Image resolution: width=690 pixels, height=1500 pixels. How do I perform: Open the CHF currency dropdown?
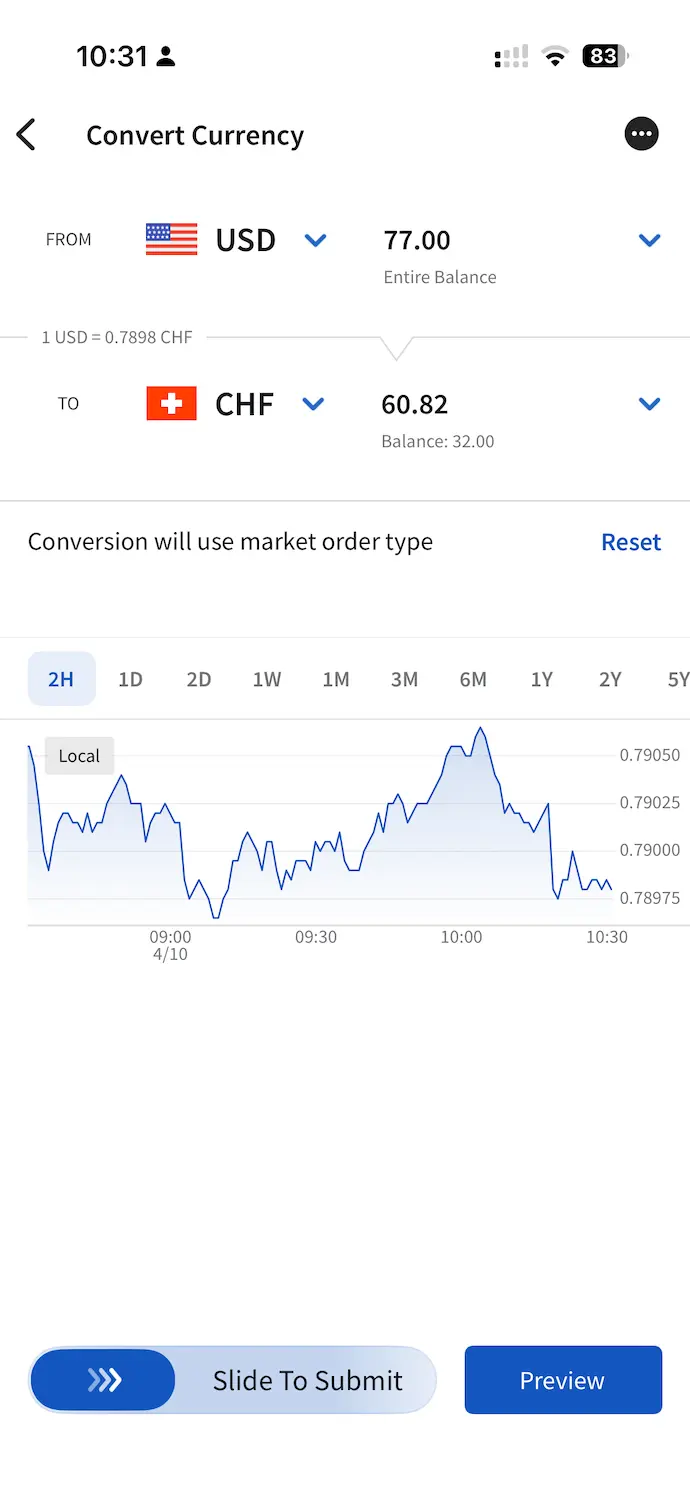(313, 404)
